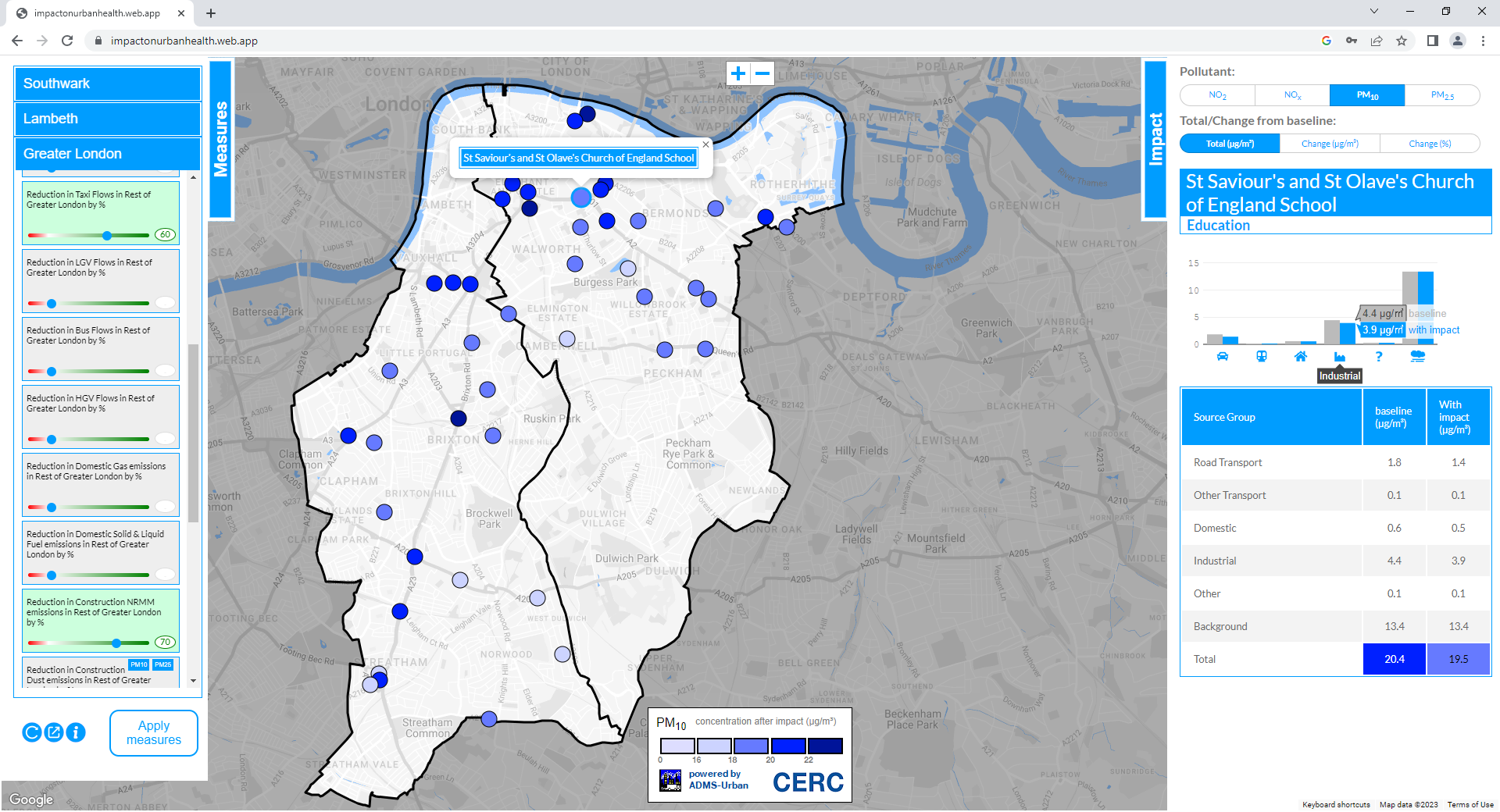Click the Google logo on the map
Image resolution: width=1500 pixels, height=812 pixels.
(31, 800)
